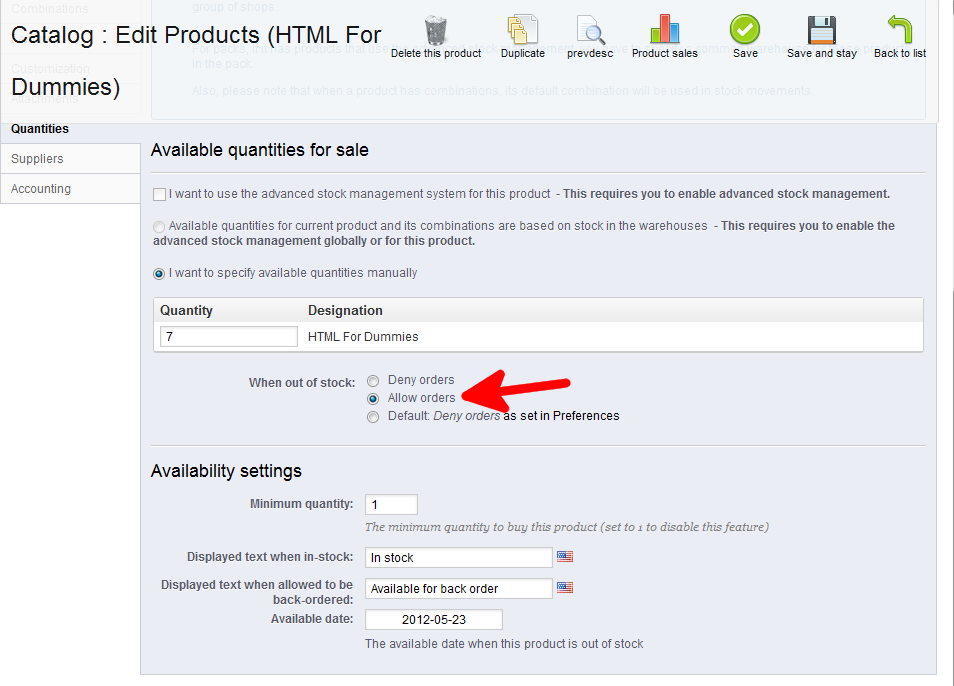Click the Save and stay floppy icon
Screen dimensions: 954x686
click(x=821, y=30)
